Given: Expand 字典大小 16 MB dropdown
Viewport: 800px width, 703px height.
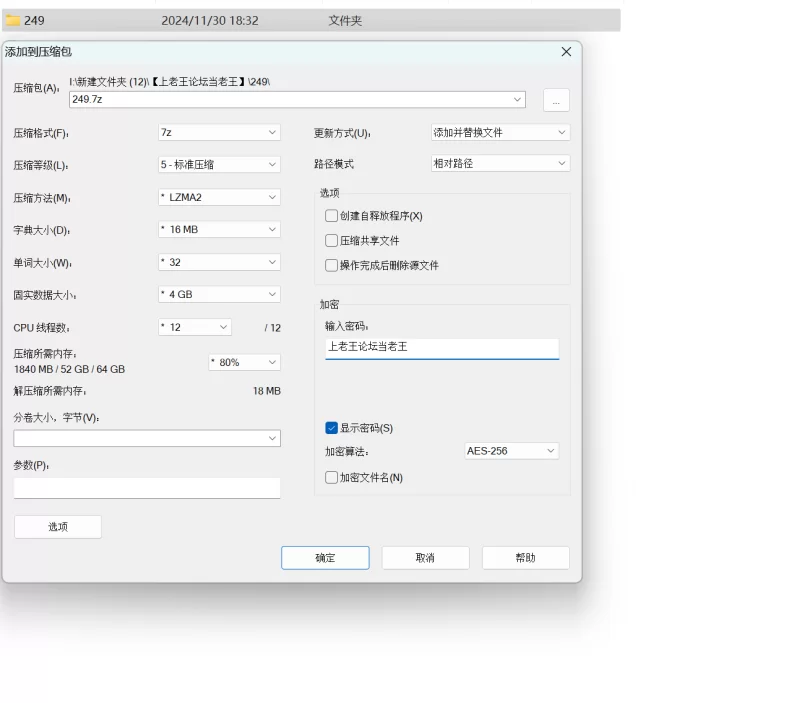Looking at the screenshot, I should (x=219, y=230).
